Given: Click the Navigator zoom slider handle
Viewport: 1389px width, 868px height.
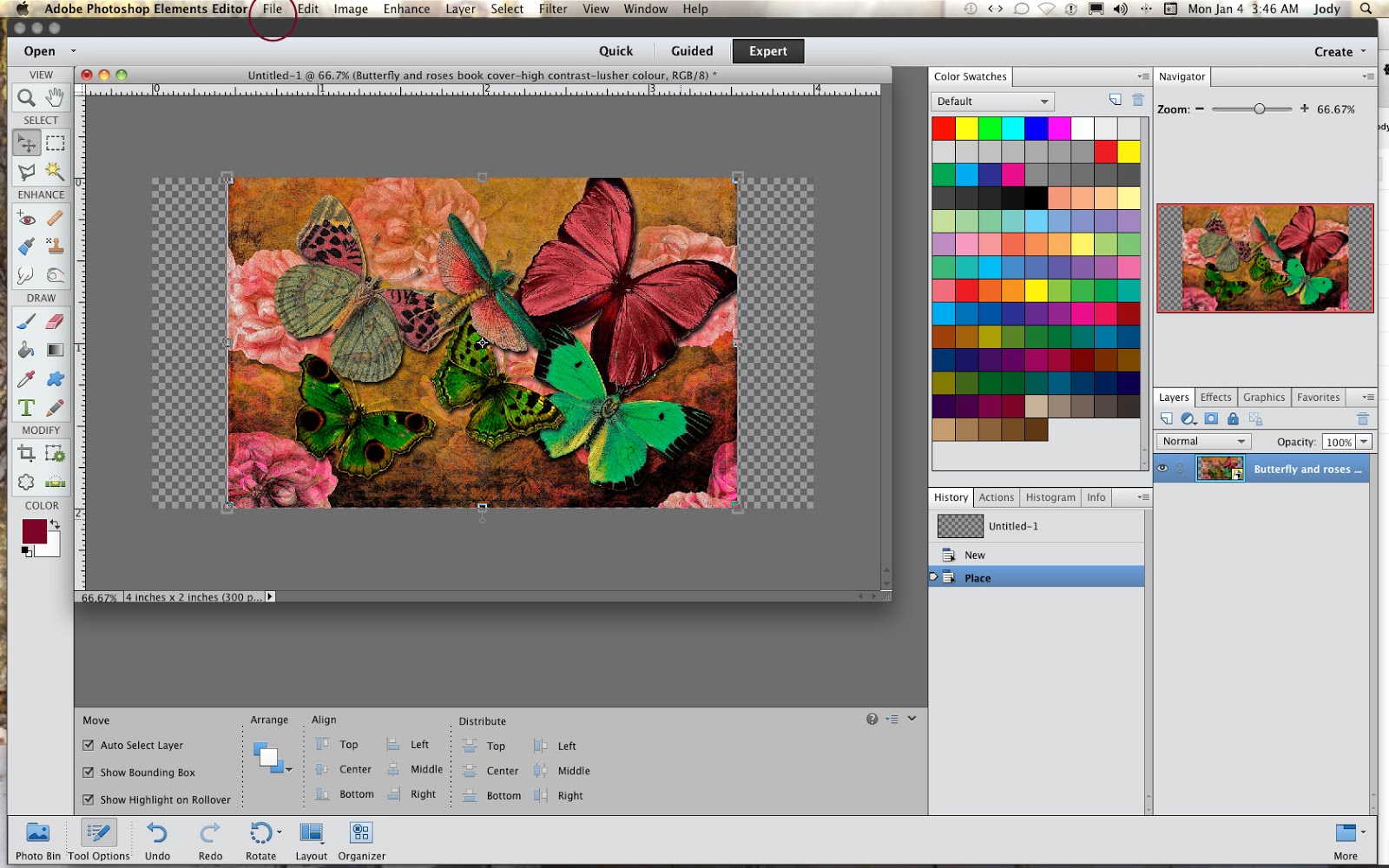Looking at the screenshot, I should (1259, 108).
